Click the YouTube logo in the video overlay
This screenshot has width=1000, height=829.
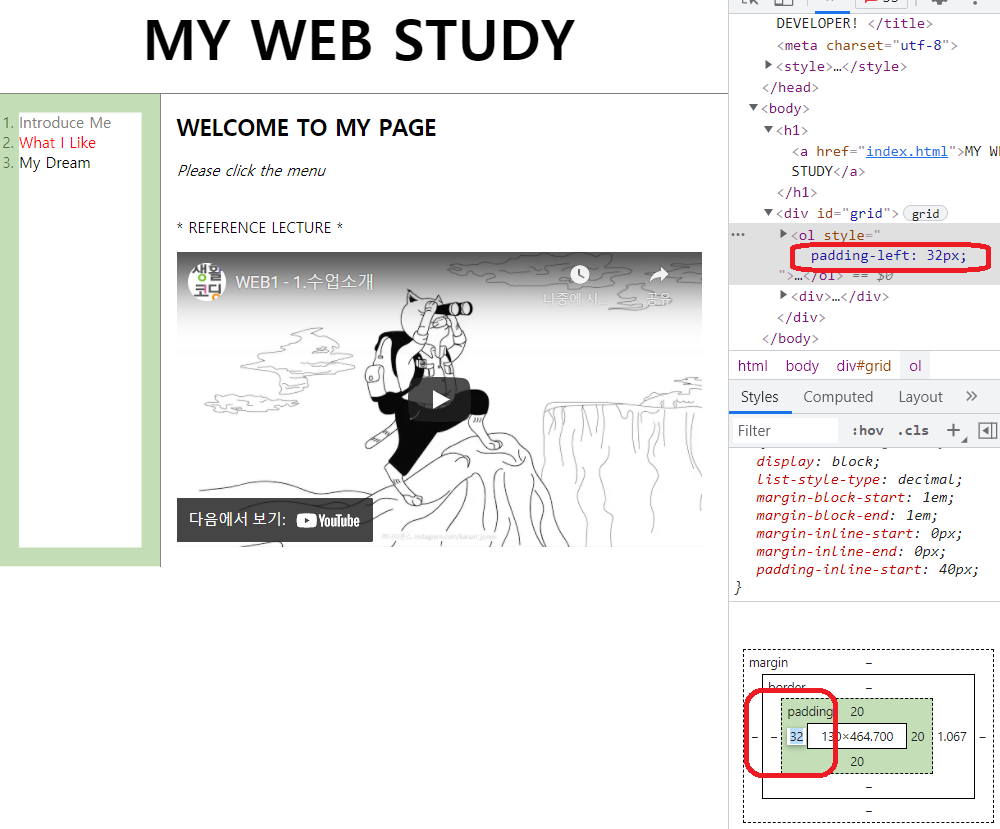(328, 520)
